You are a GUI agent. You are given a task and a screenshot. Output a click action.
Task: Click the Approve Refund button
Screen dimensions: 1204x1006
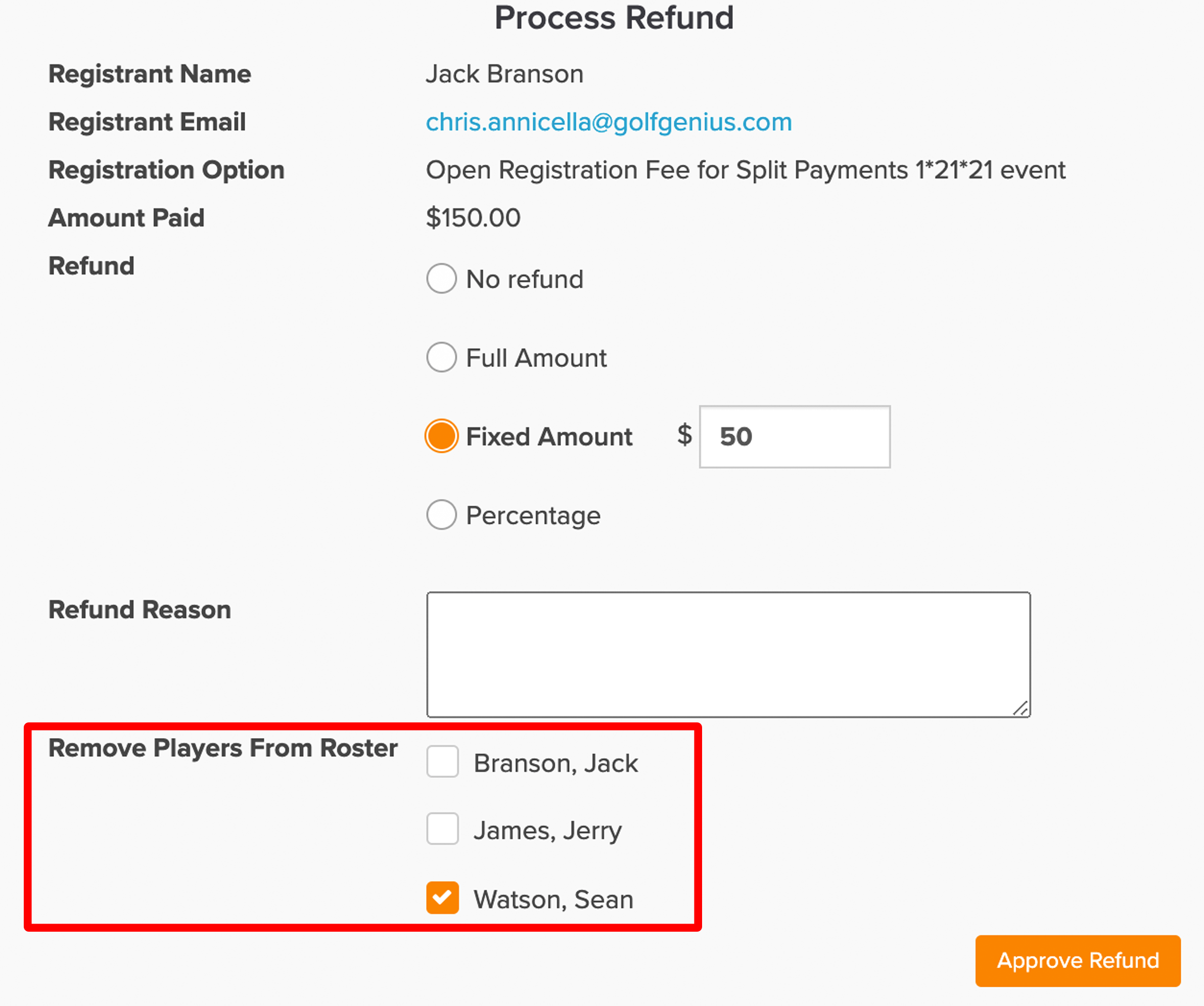[1078, 961]
